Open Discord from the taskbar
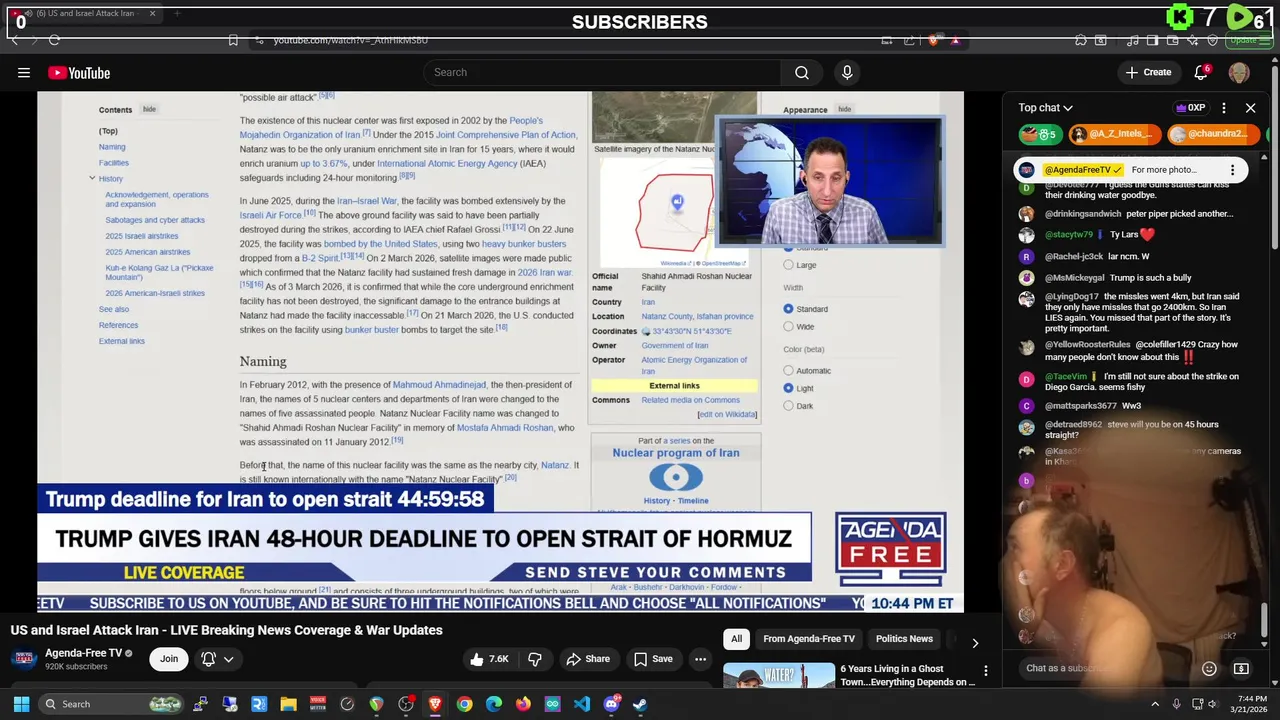1280x720 pixels. click(611, 704)
